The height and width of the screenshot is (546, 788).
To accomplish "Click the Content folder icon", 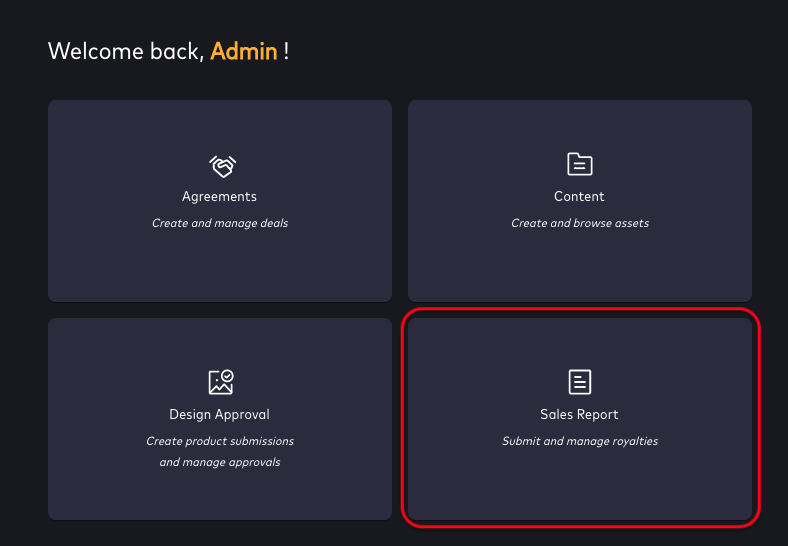I will pos(579,164).
